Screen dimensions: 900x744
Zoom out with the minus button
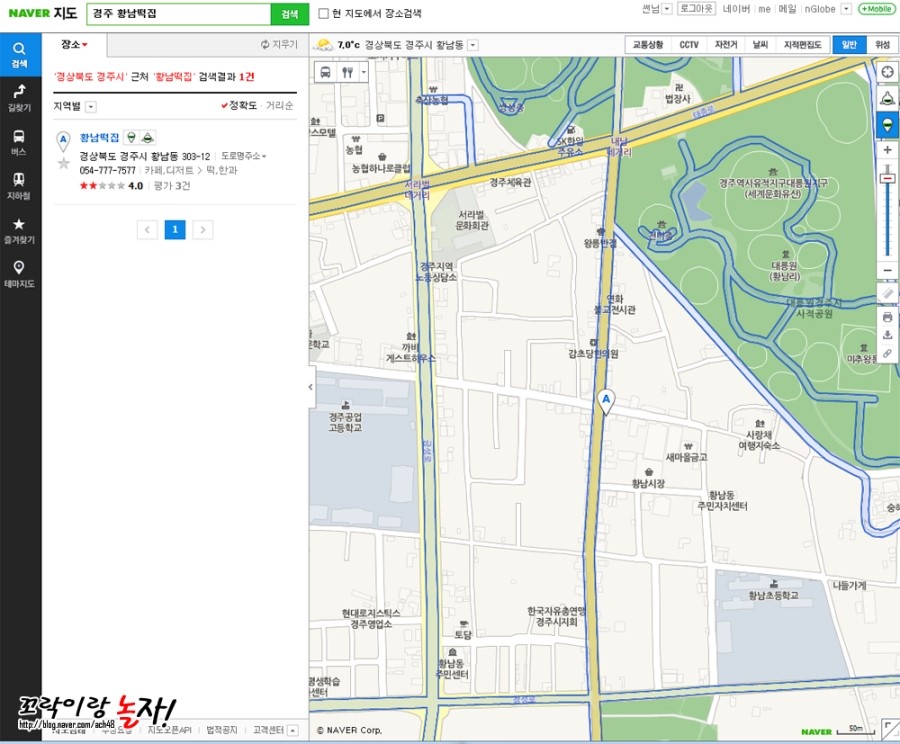887,270
